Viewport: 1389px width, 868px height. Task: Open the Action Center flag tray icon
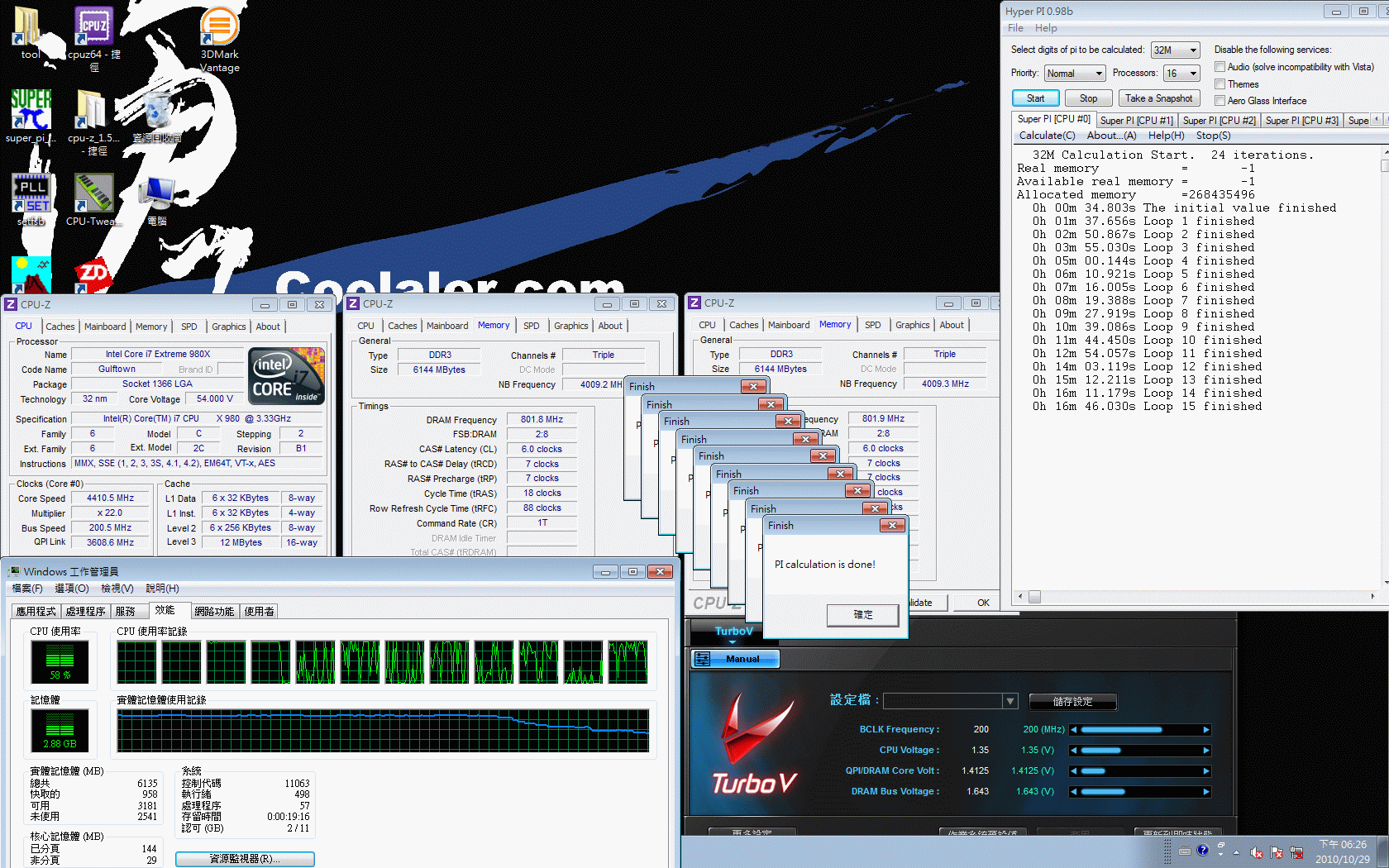[x=1277, y=852]
